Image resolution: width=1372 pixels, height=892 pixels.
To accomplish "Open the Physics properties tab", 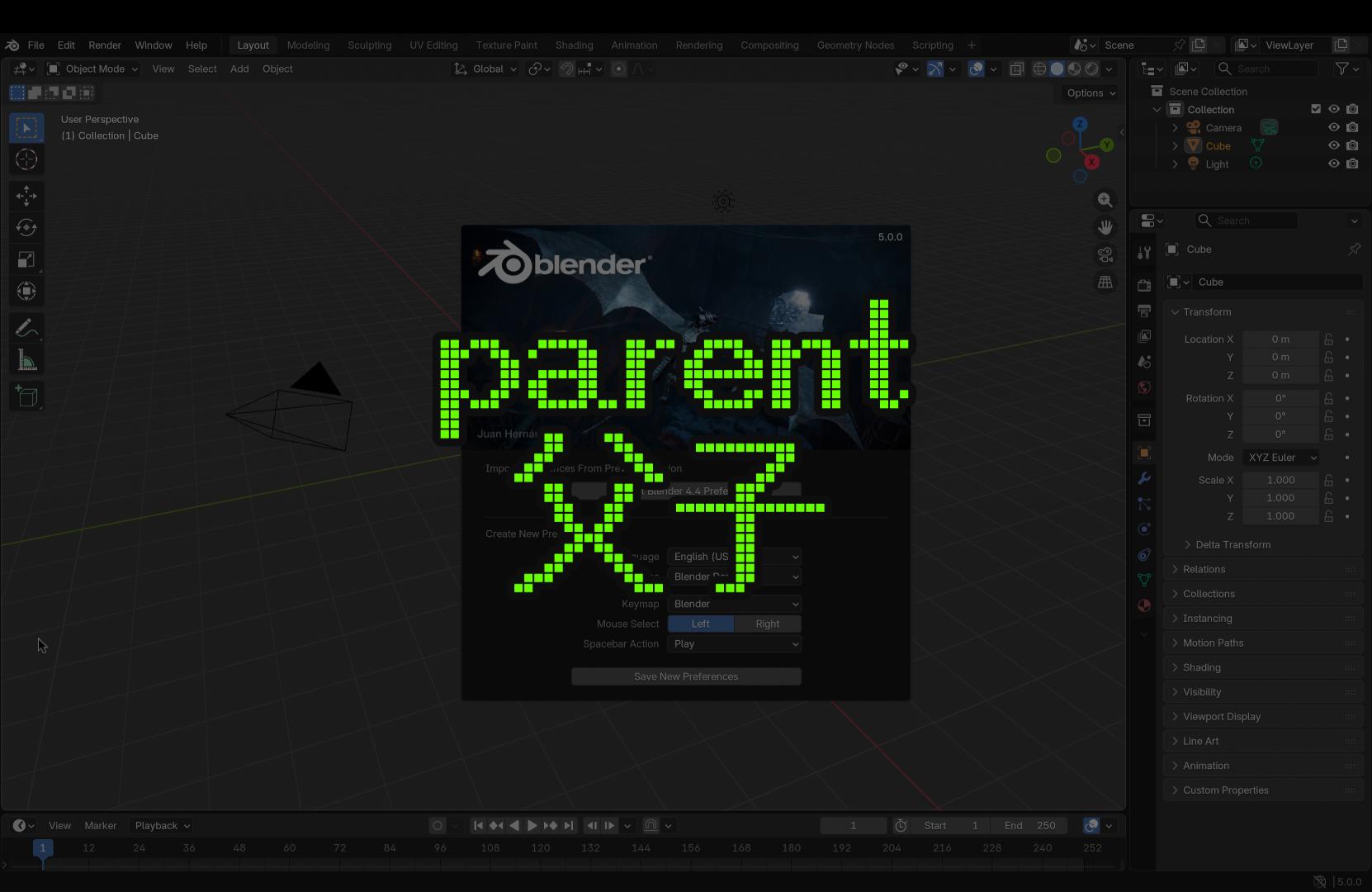I will click(x=1144, y=529).
